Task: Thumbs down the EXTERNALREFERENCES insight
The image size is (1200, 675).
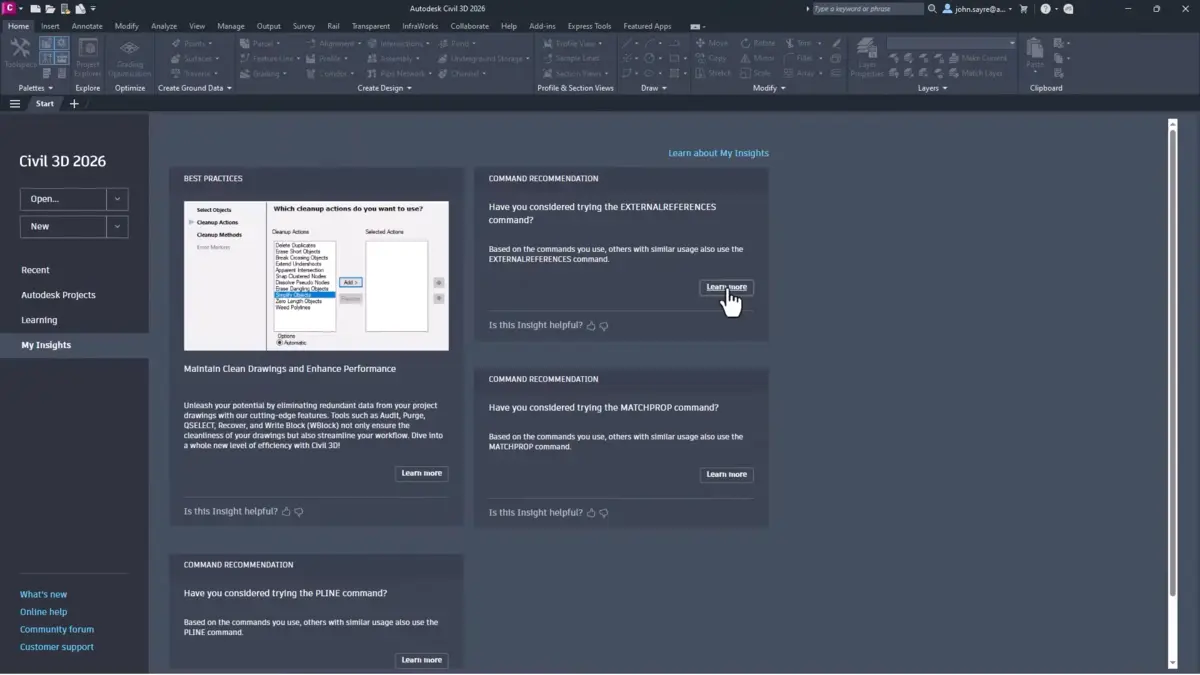Action: coord(603,326)
